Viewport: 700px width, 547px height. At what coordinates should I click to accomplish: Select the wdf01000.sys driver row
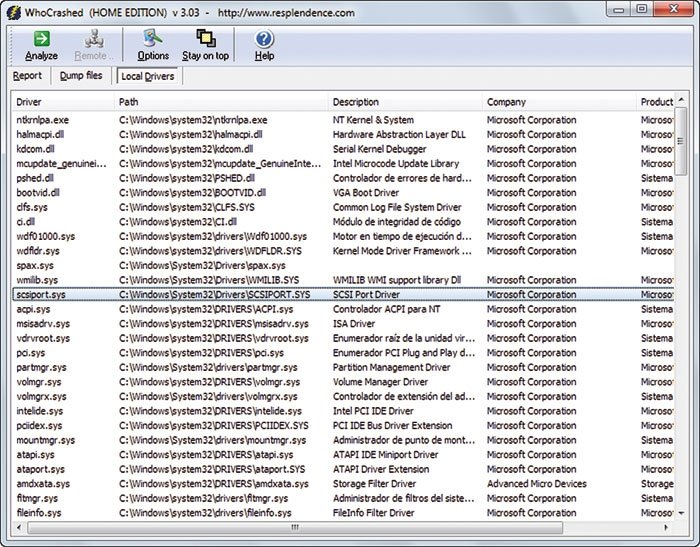343,236
